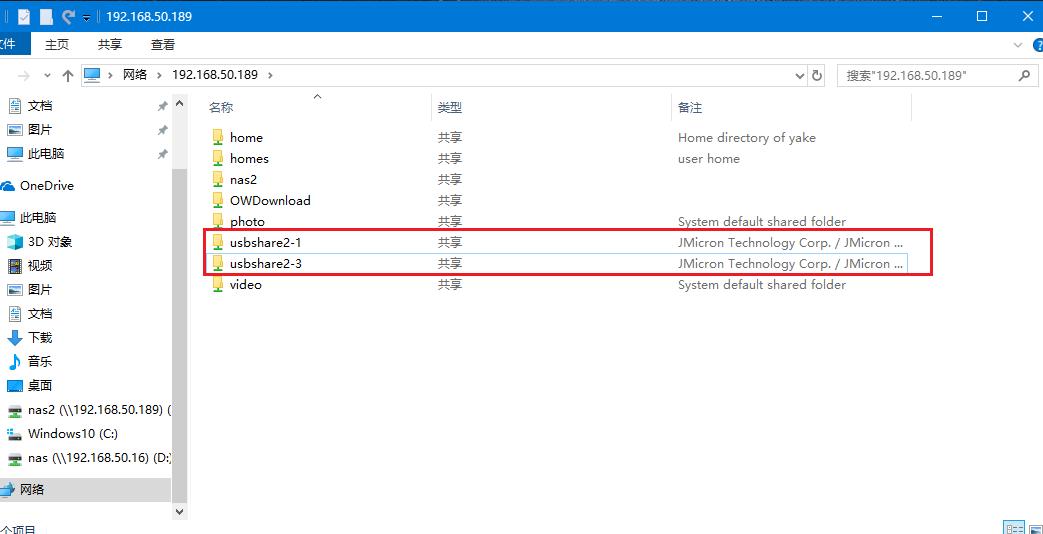1043x534 pixels.
Task: Click the search box for 192.168.50.189
Action: 925,75
